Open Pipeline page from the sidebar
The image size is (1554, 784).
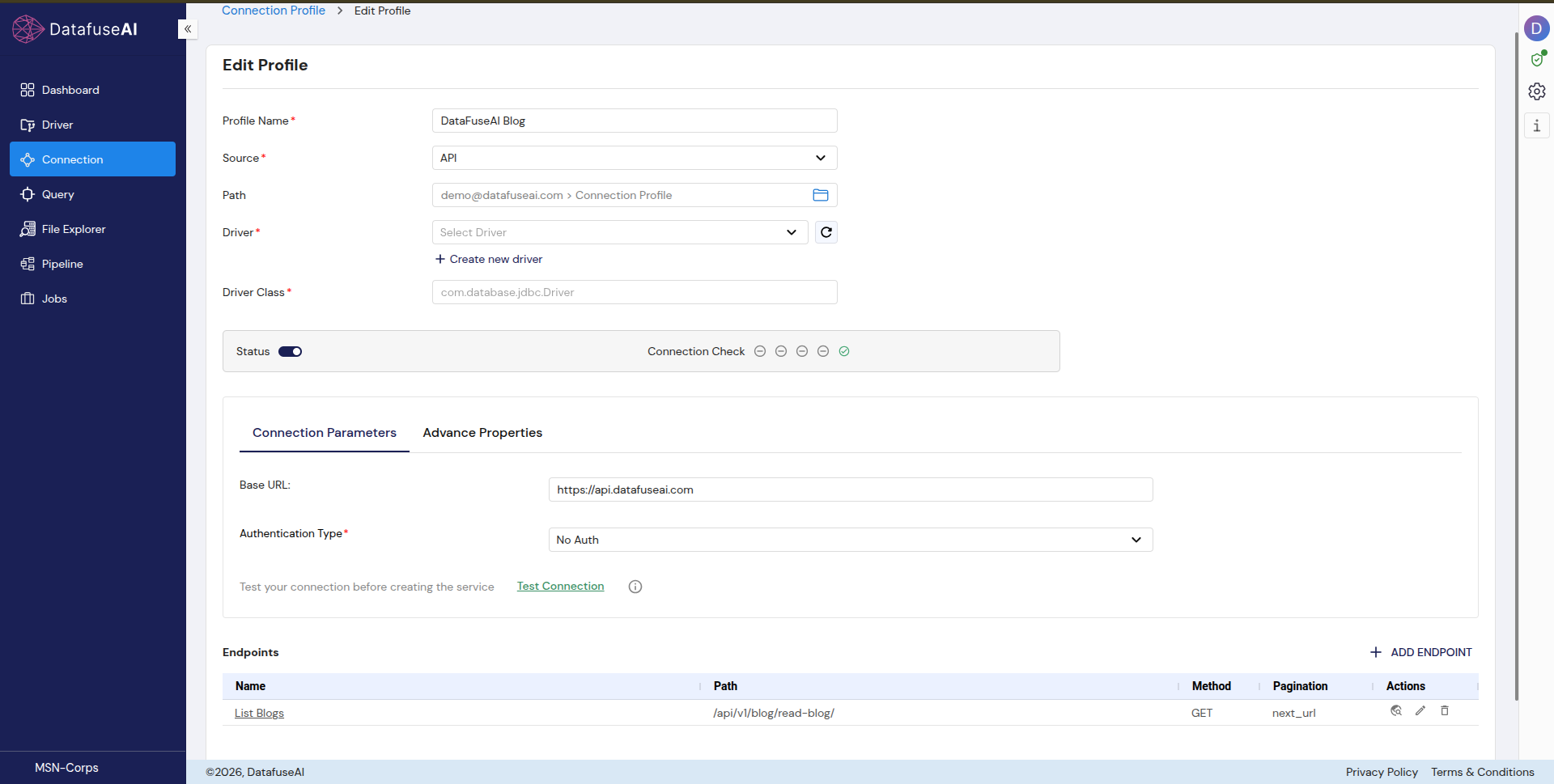click(x=92, y=264)
